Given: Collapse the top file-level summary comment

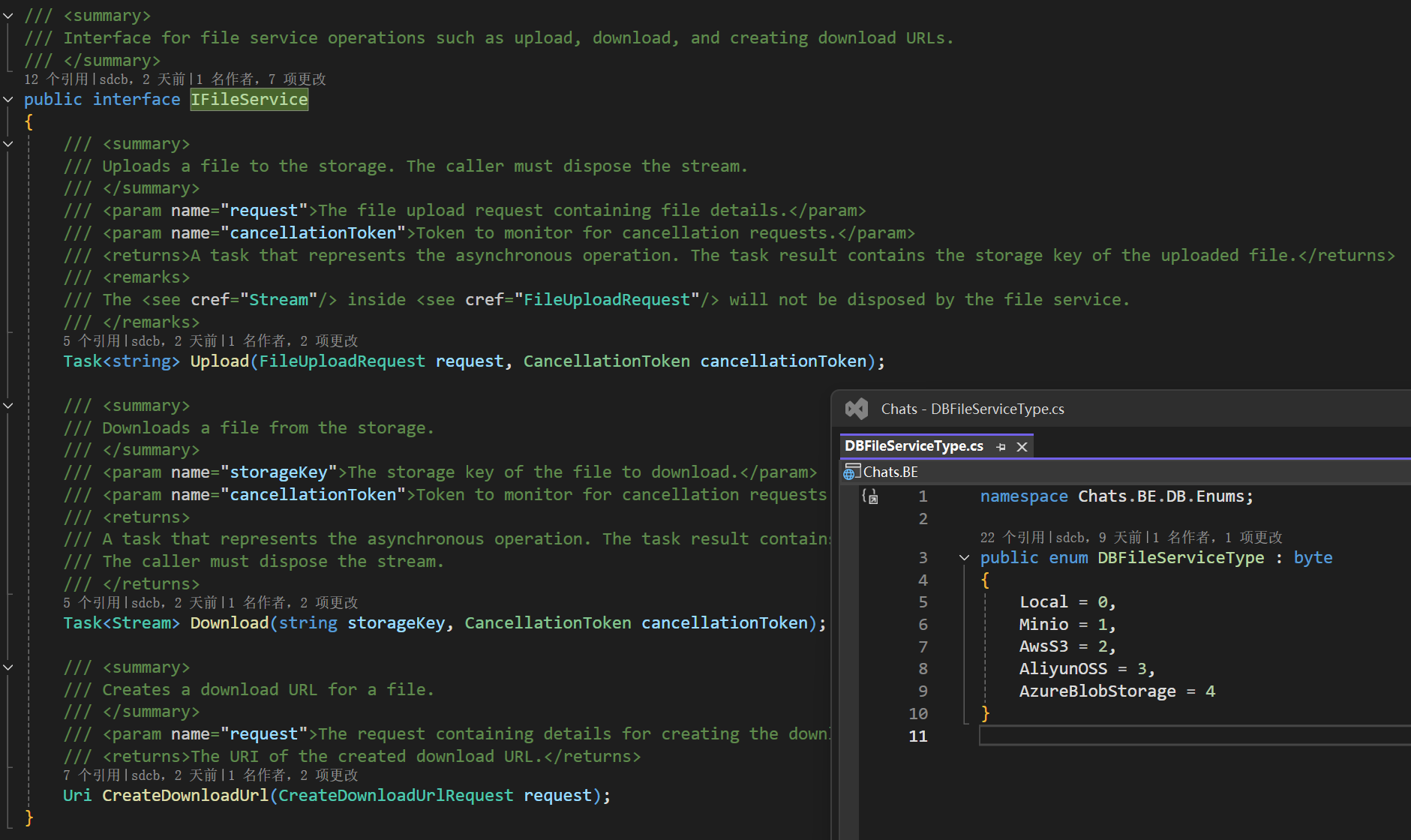Looking at the screenshot, I should tap(8, 16).
